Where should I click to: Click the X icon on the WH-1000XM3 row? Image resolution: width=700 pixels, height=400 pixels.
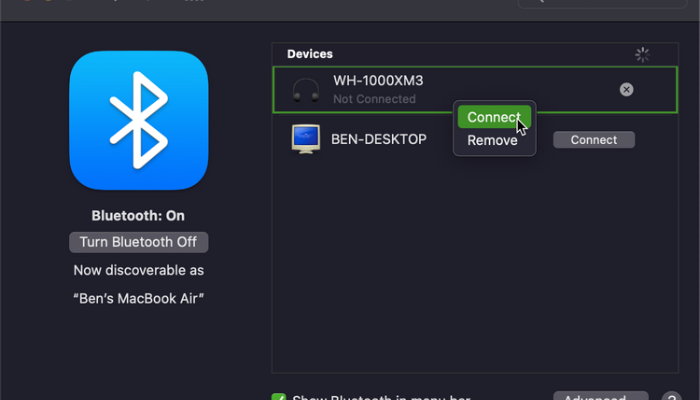tap(626, 90)
